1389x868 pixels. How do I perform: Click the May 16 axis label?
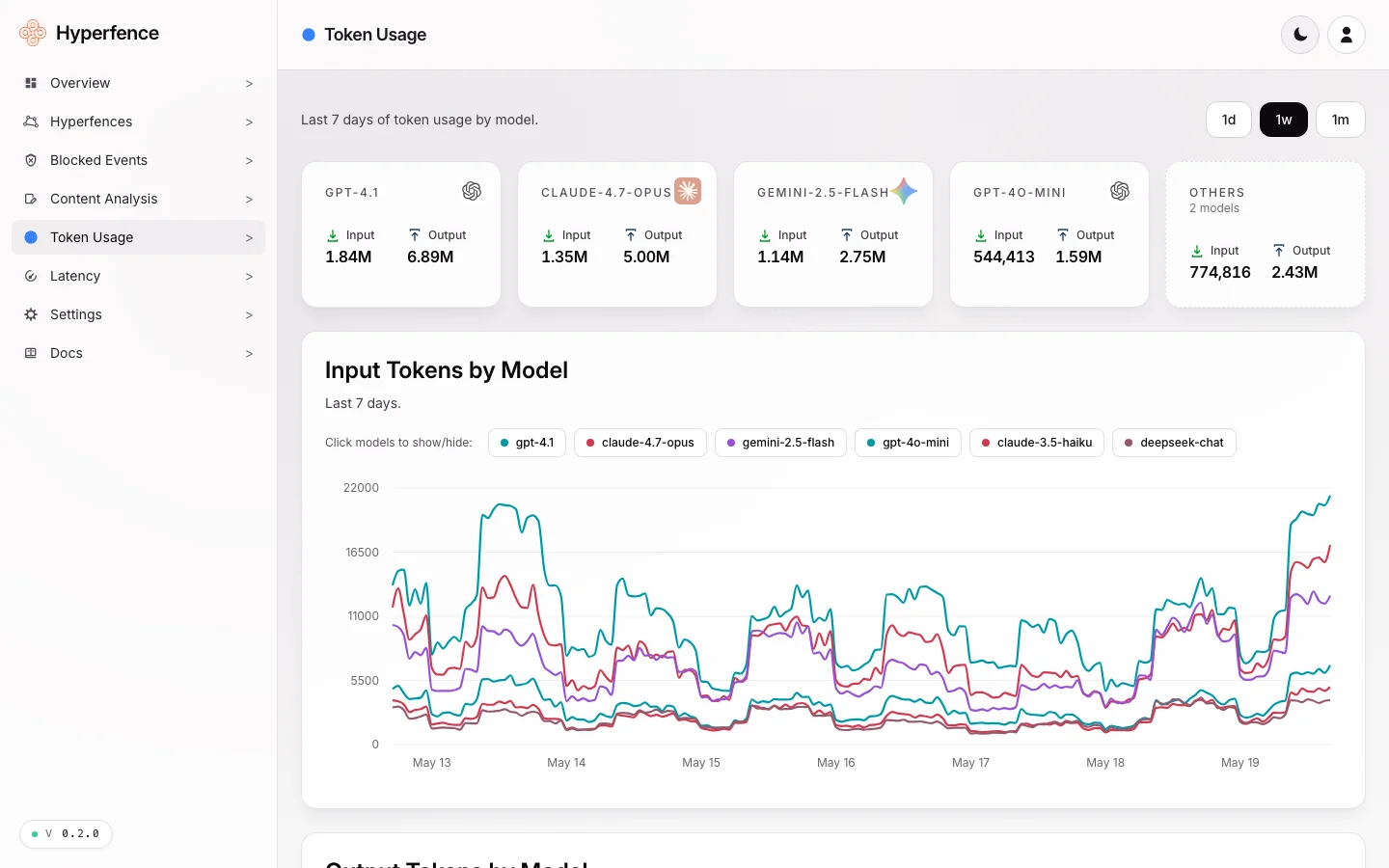835,762
